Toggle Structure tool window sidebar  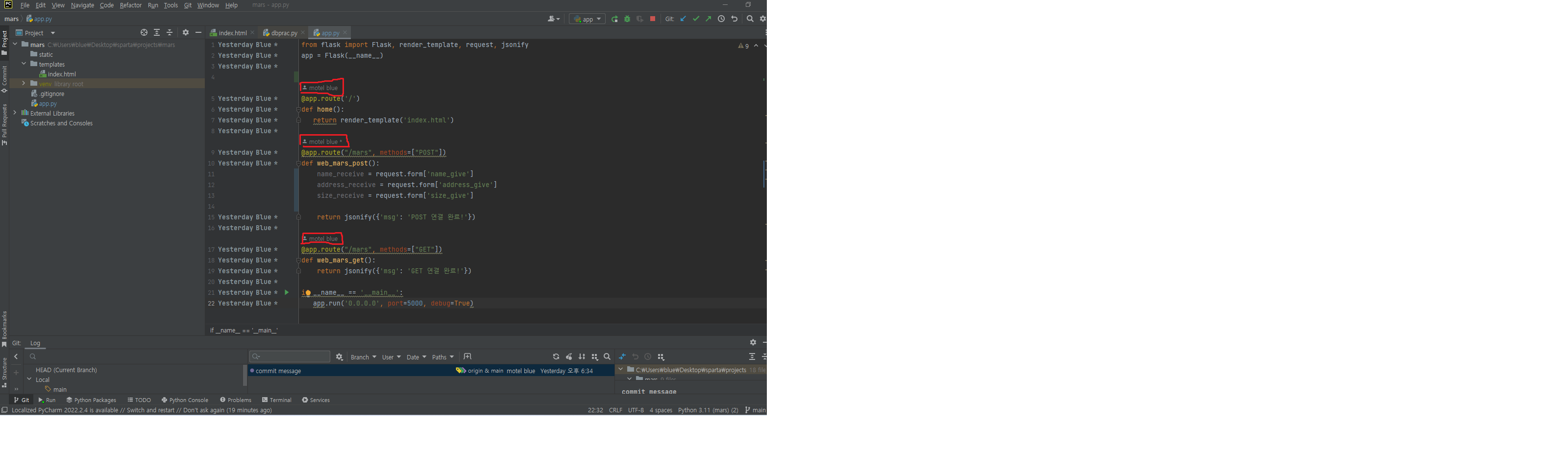pos(4,372)
